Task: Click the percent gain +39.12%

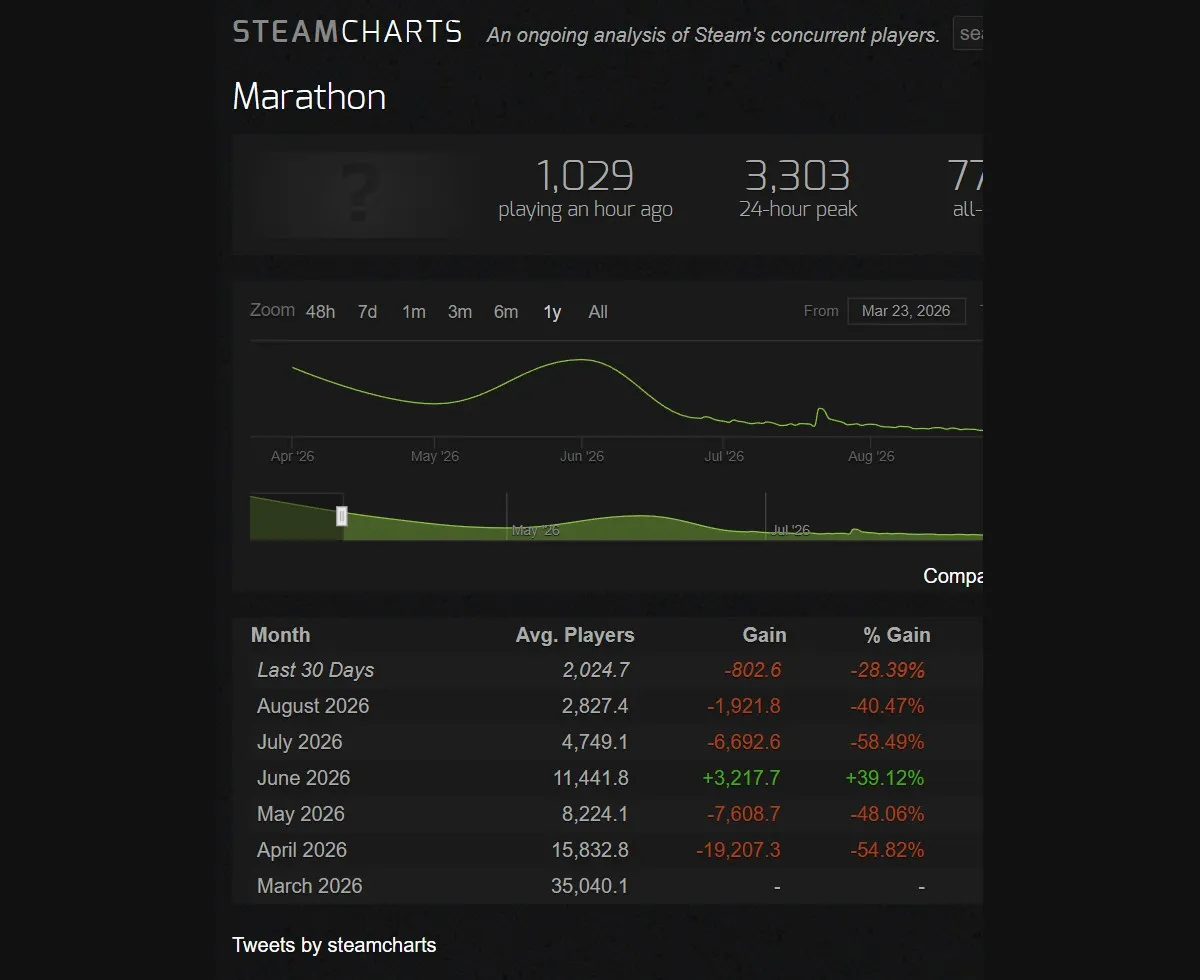Action: coord(885,778)
